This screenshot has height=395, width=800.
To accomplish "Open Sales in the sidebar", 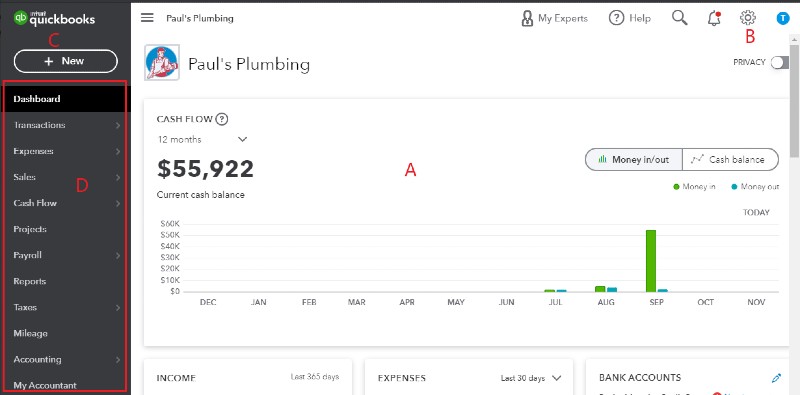I will tap(65, 177).
